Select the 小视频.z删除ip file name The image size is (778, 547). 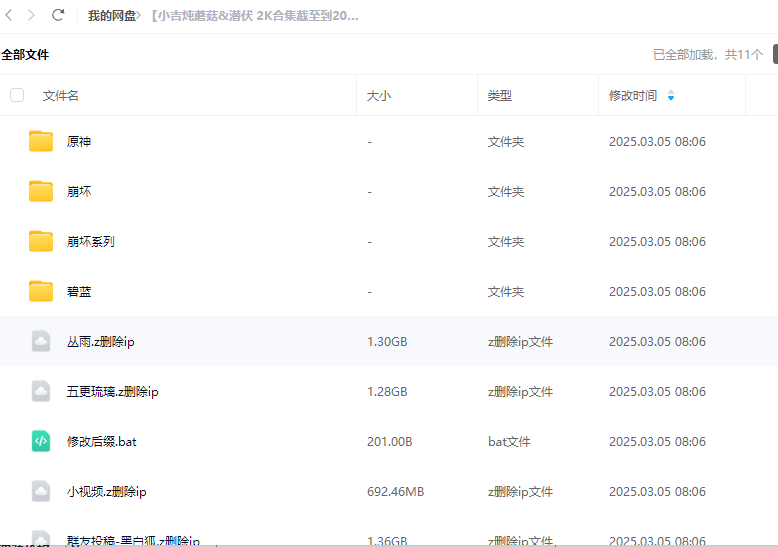click(106, 492)
